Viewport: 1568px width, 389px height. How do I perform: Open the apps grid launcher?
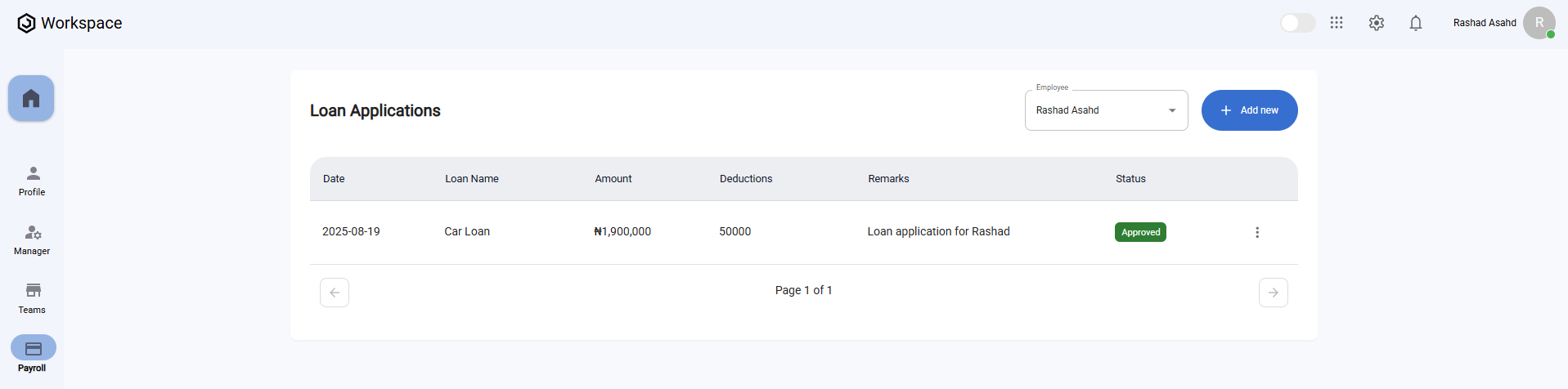click(1337, 23)
